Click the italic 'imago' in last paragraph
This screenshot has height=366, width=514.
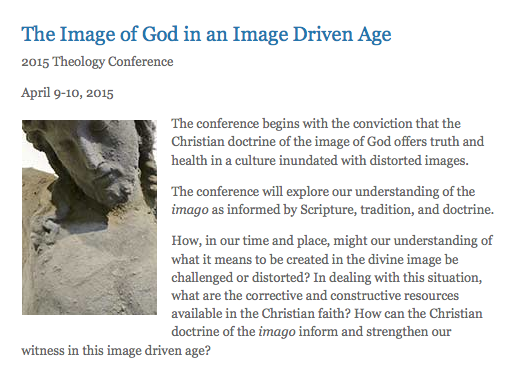[x=277, y=332]
